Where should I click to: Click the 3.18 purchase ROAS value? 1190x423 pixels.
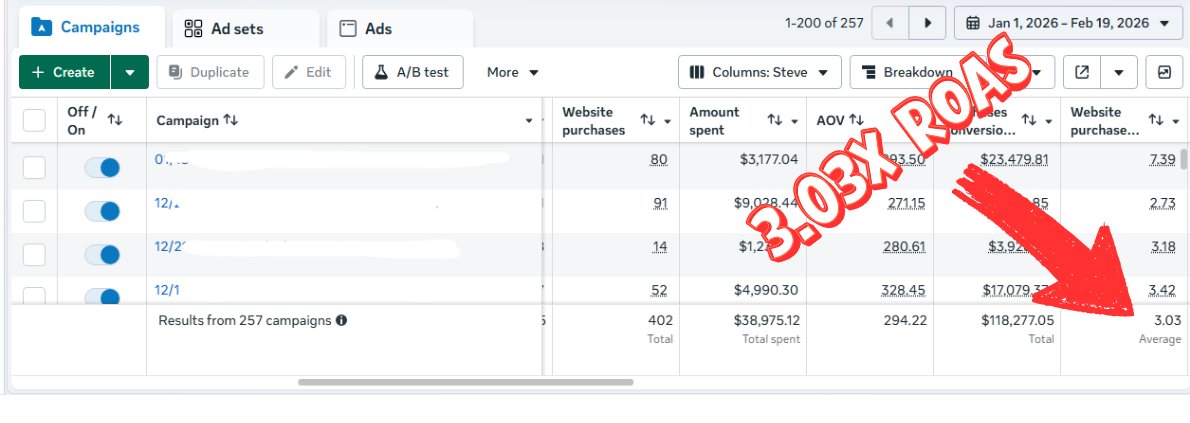[1164, 247]
